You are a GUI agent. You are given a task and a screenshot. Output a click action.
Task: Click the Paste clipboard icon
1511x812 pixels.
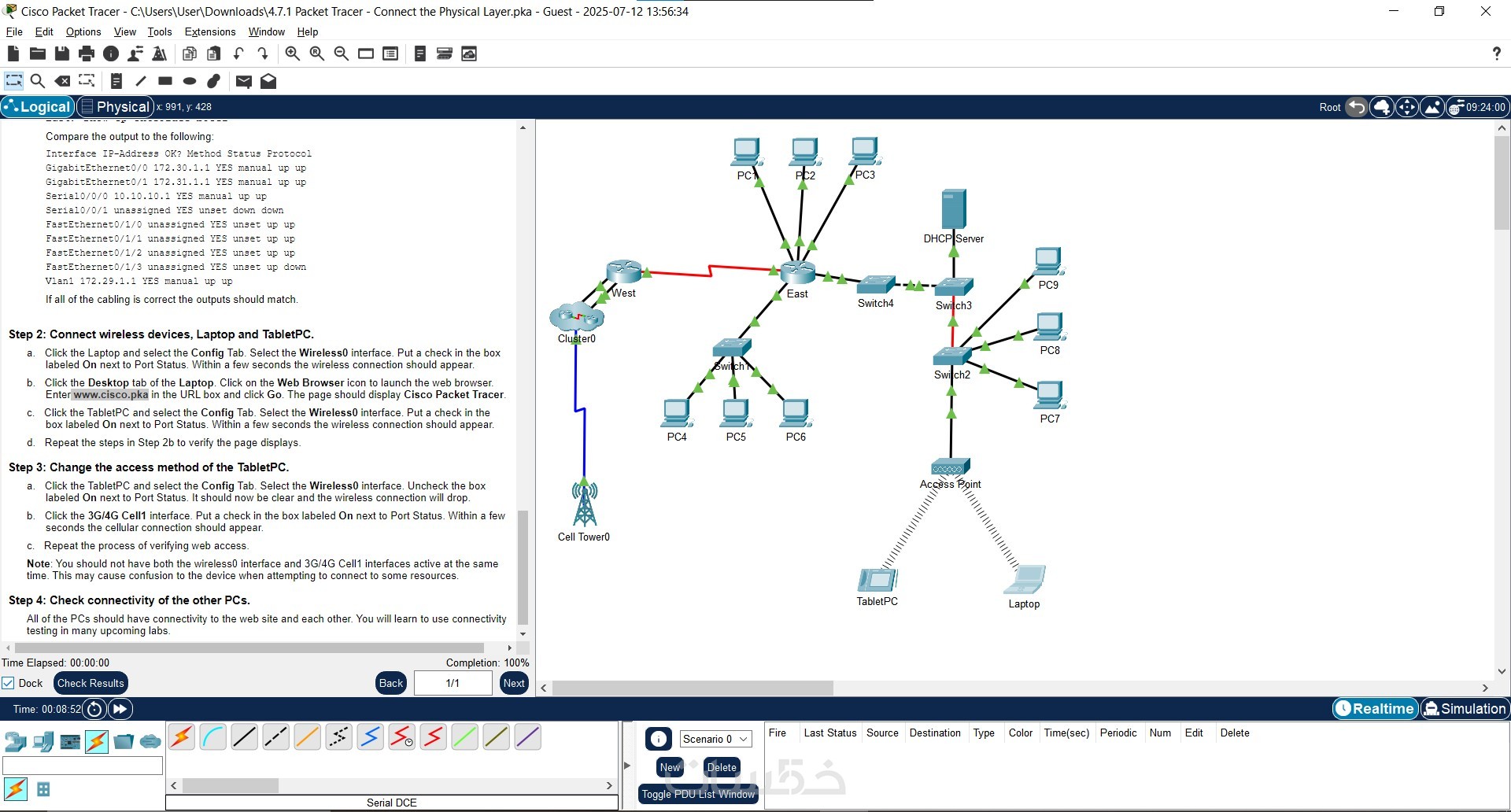pyautogui.click(x=213, y=54)
